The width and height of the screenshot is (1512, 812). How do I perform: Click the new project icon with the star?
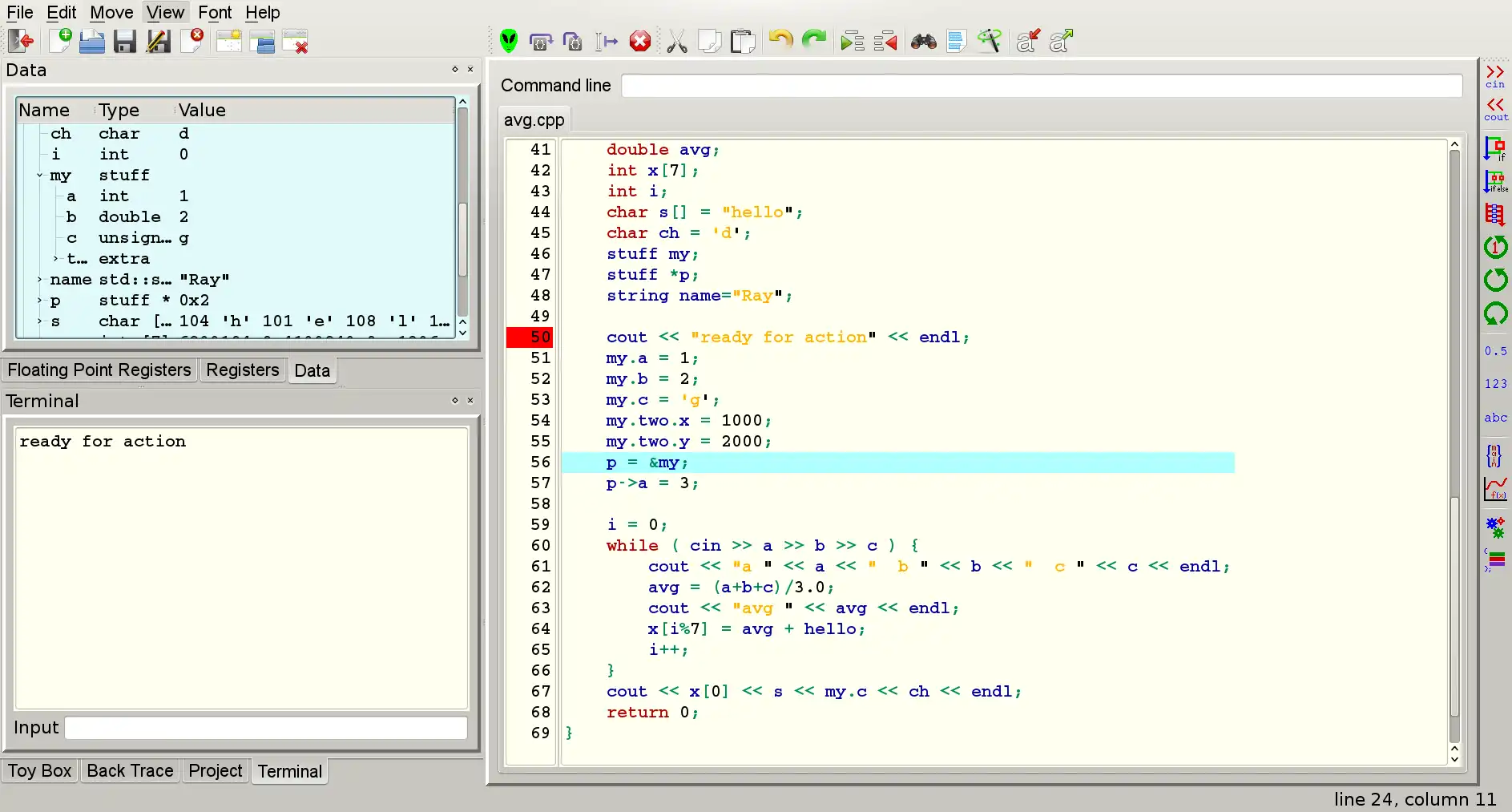point(228,41)
